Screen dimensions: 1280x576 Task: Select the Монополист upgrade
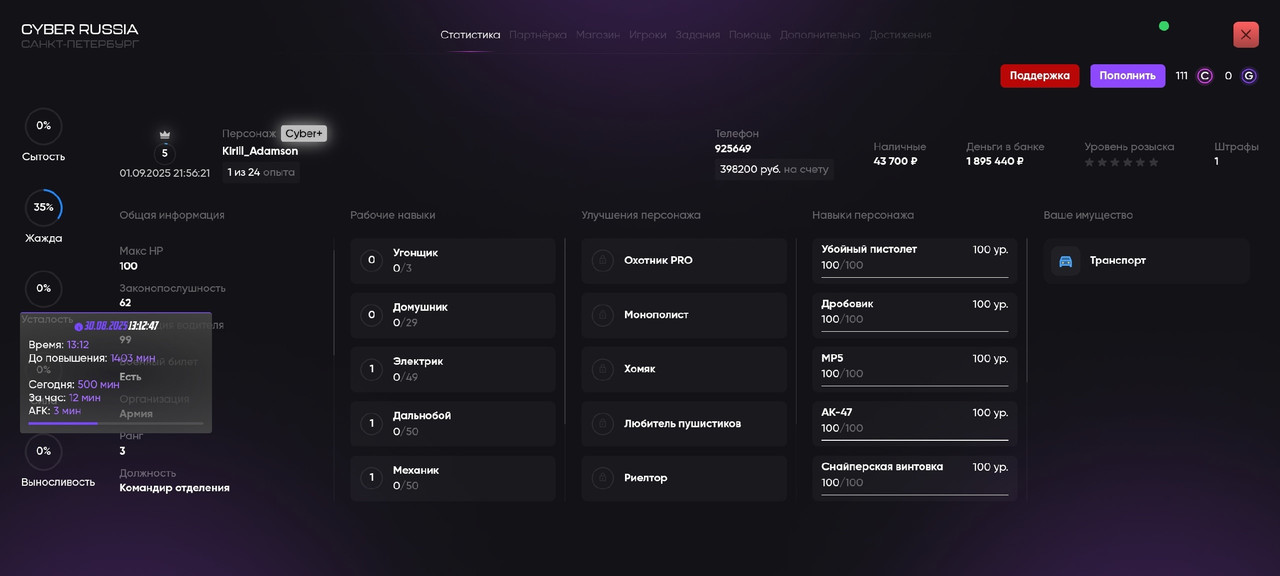click(x=684, y=315)
